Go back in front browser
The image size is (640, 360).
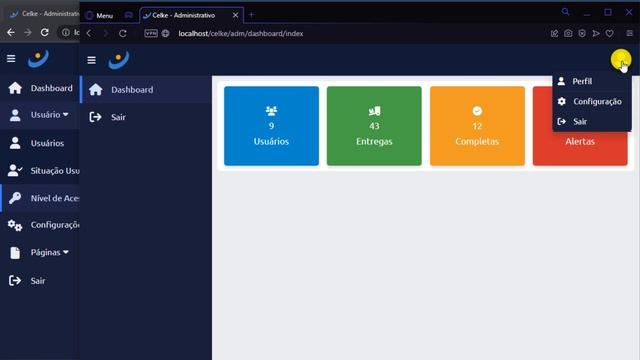pos(89,33)
